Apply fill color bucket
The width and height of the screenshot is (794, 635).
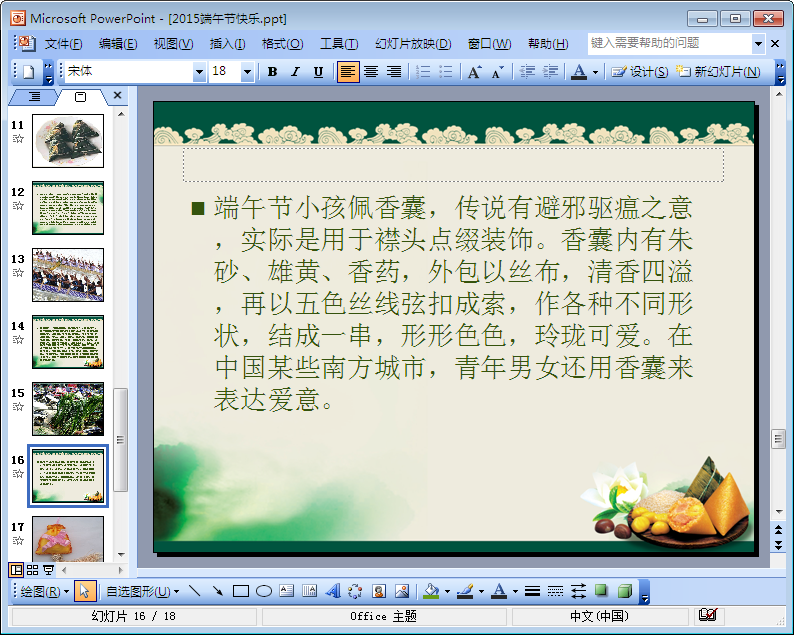pyautogui.click(x=431, y=591)
